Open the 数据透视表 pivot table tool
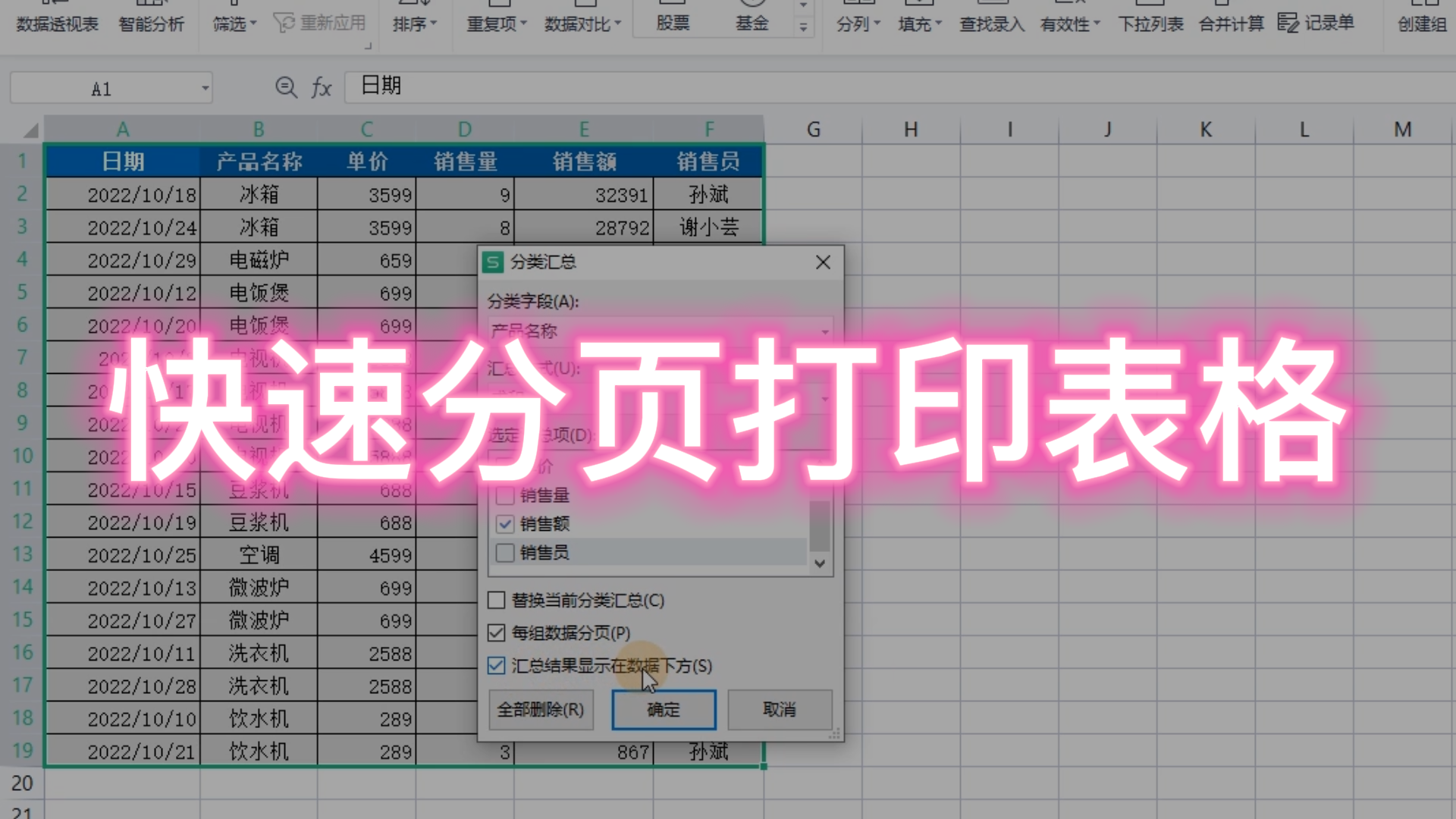 [x=58, y=24]
